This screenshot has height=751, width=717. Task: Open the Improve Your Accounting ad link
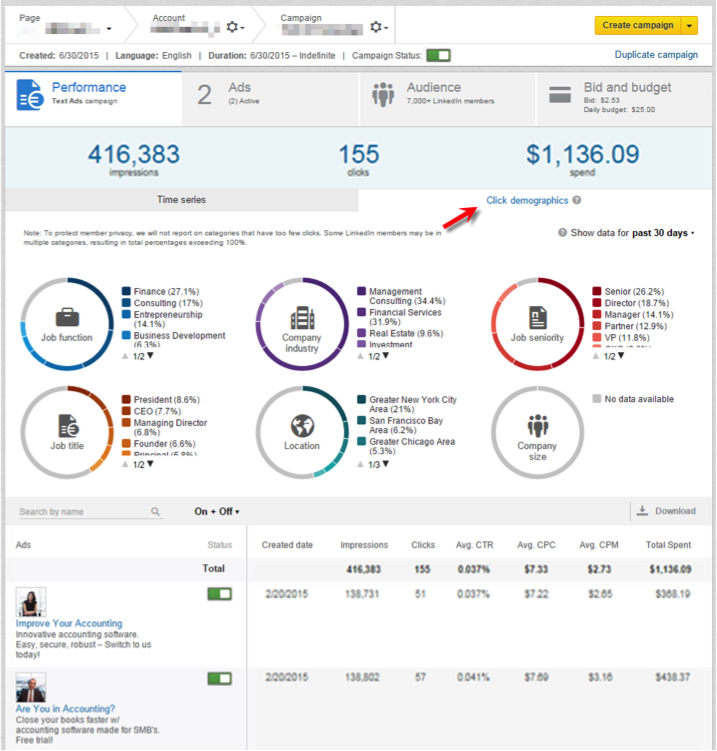tap(69, 623)
